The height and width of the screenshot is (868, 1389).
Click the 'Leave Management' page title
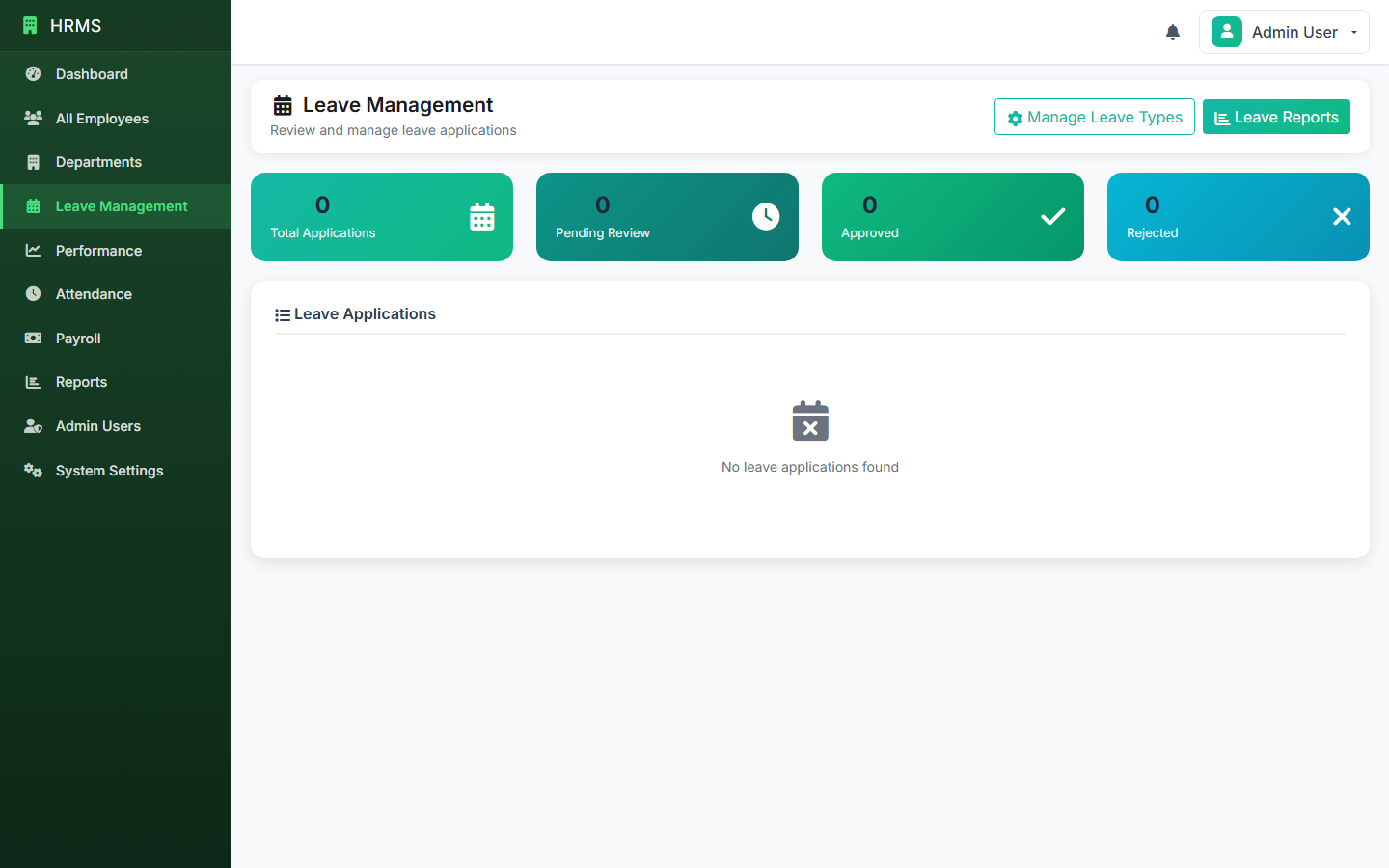click(x=397, y=105)
